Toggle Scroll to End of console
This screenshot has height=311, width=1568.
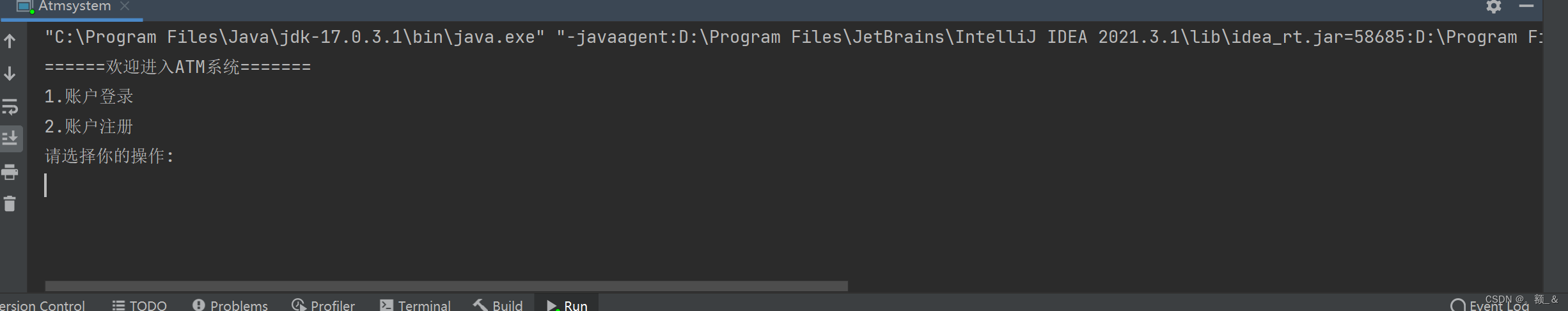(x=10, y=139)
